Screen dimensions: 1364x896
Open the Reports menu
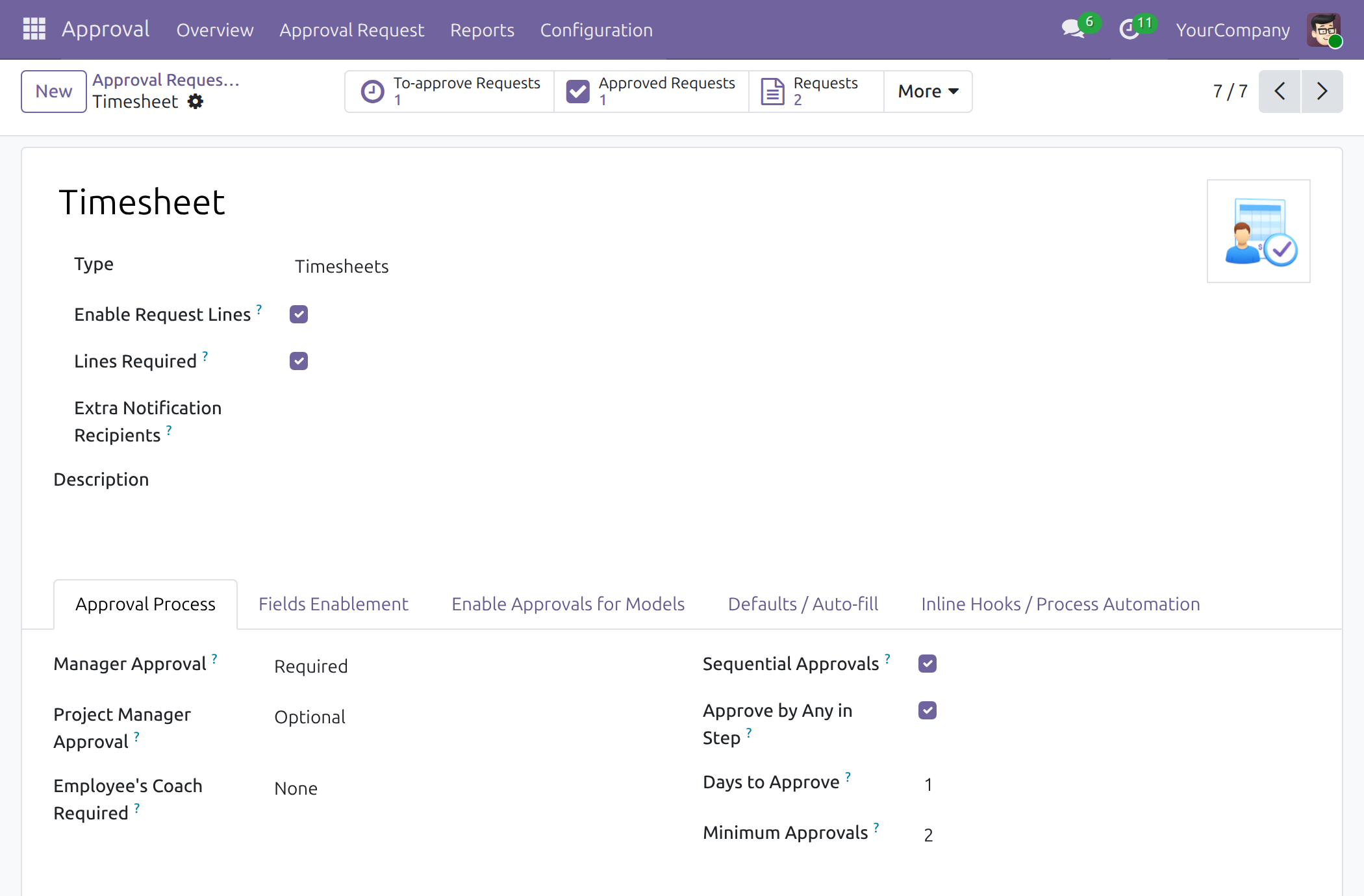click(482, 30)
